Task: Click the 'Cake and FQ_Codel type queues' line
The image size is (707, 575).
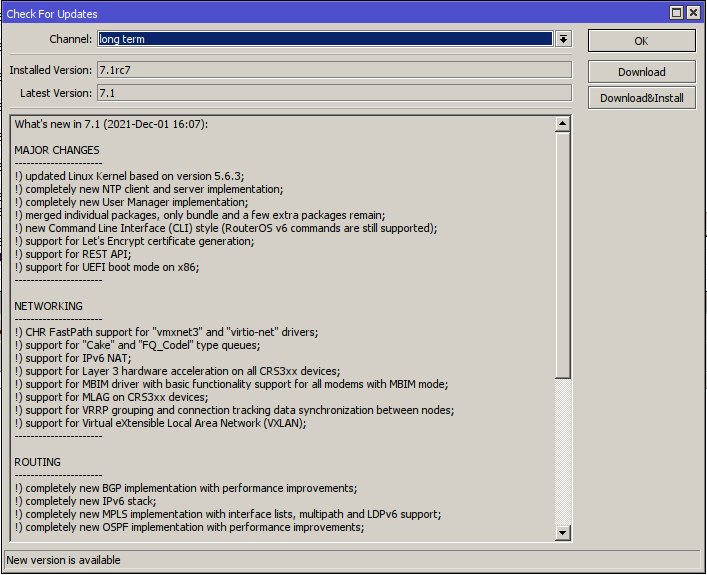Action: pos(138,345)
